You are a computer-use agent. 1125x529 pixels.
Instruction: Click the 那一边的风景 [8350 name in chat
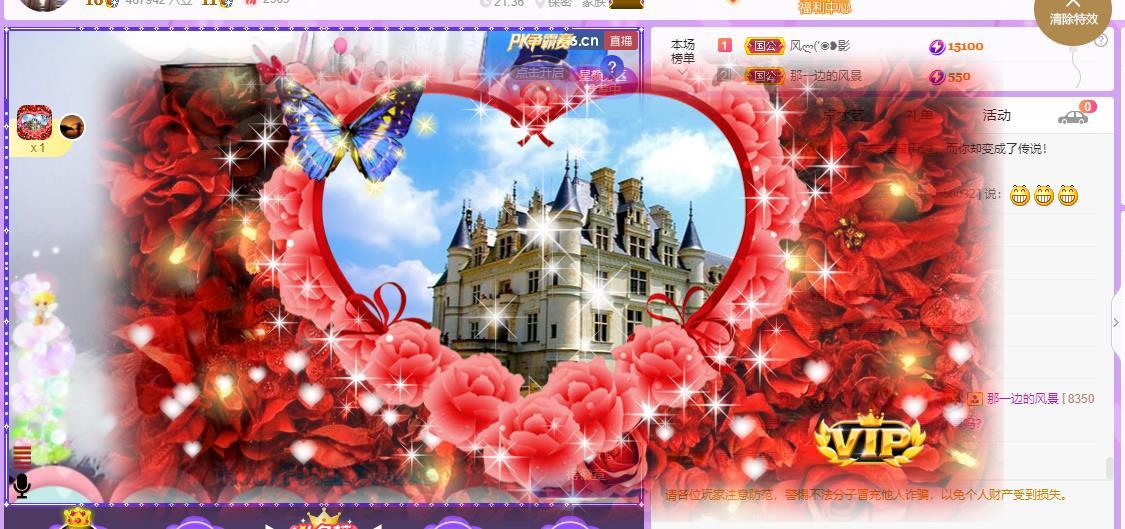(1040, 398)
